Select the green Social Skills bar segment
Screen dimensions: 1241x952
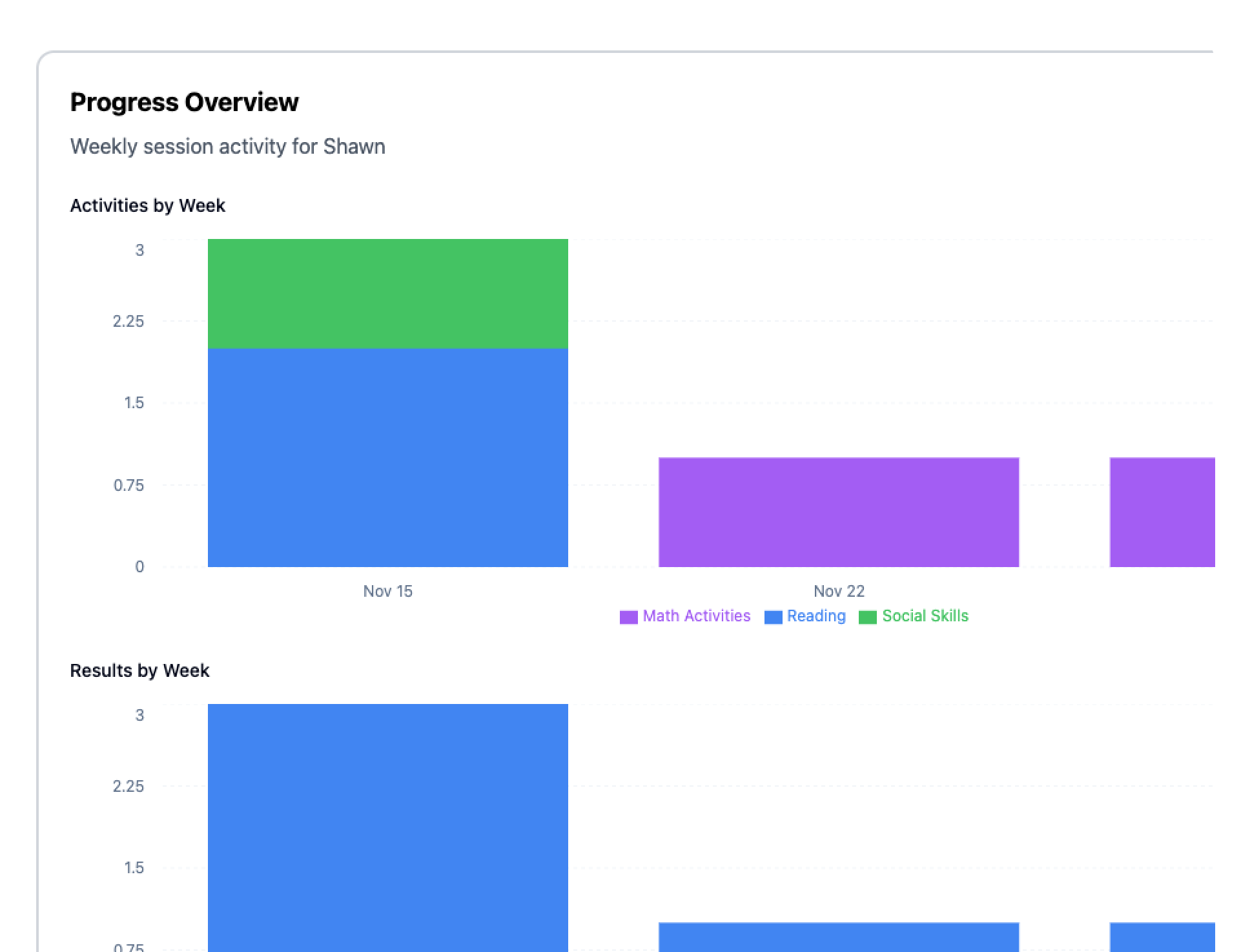pos(387,294)
